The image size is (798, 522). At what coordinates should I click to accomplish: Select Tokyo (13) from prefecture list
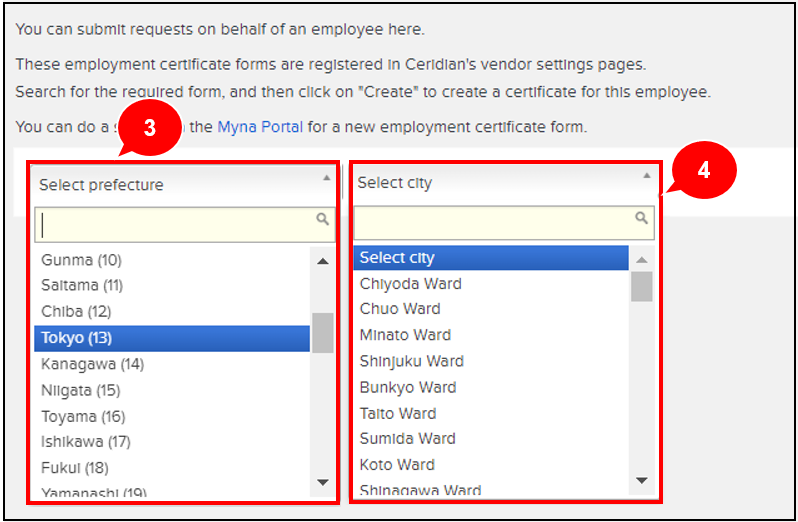coord(171,338)
